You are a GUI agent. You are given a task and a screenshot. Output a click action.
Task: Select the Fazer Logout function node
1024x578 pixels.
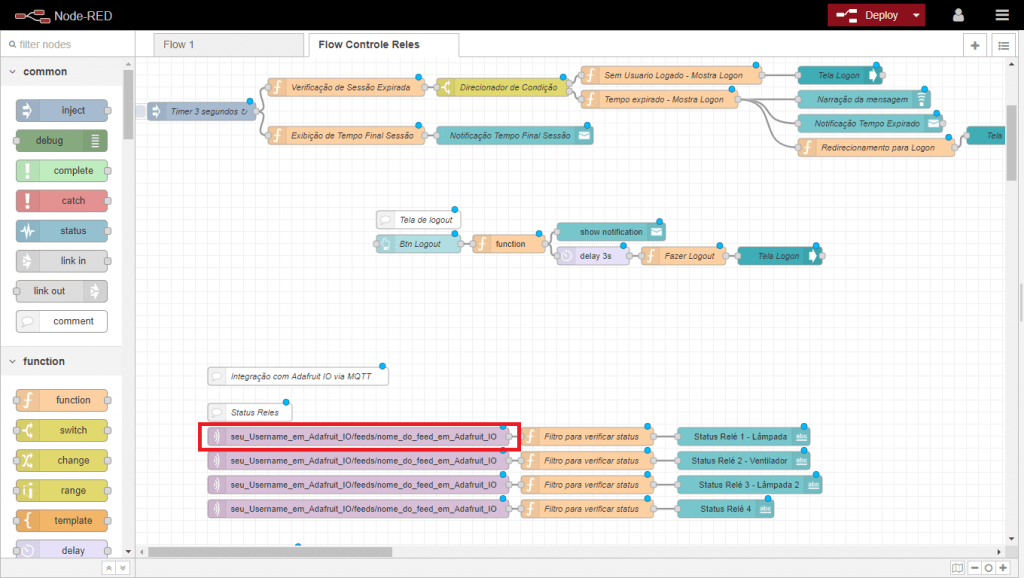(x=683, y=256)
